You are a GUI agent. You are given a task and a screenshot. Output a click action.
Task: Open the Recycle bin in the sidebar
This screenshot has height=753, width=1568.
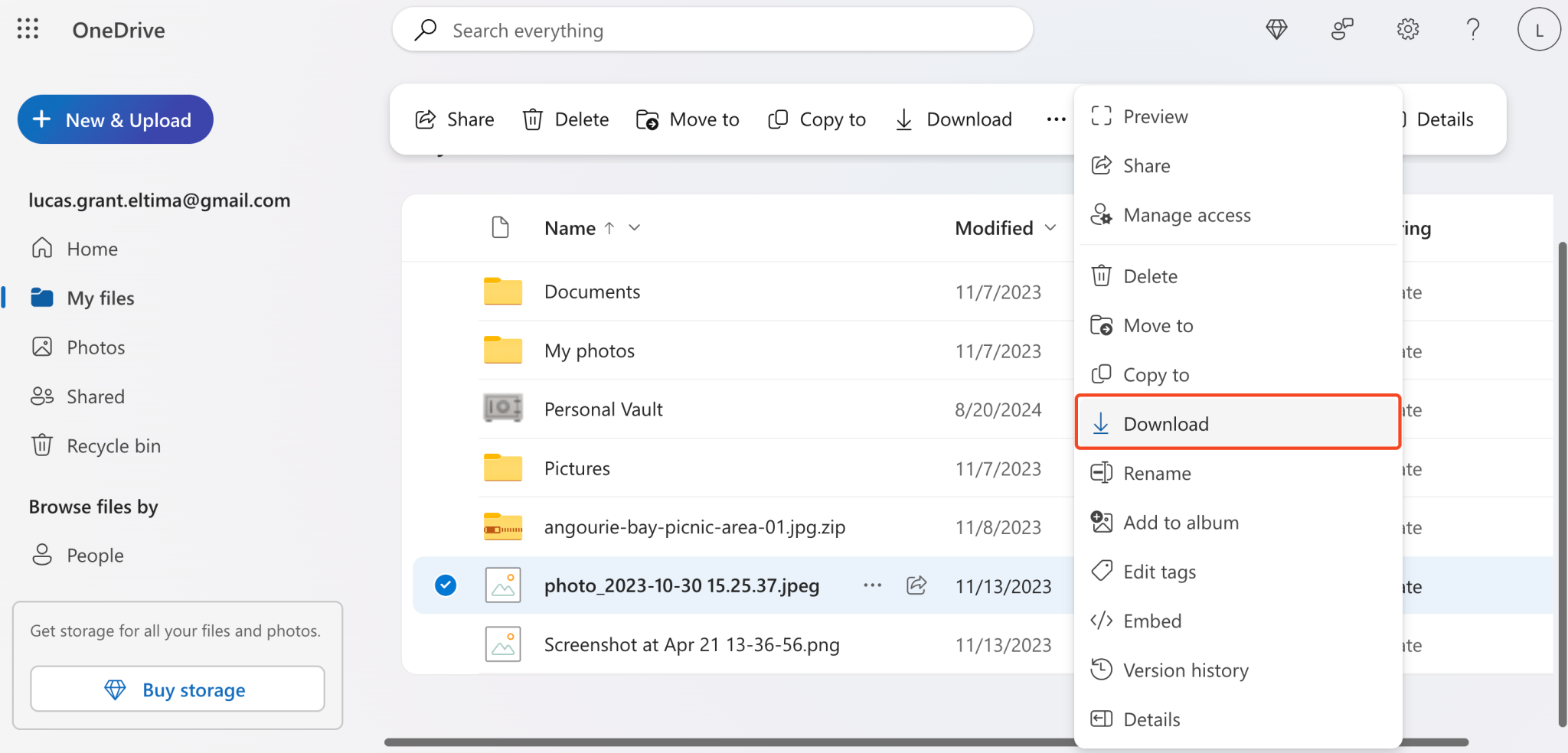pyautogui.click(x=96, y=445)
